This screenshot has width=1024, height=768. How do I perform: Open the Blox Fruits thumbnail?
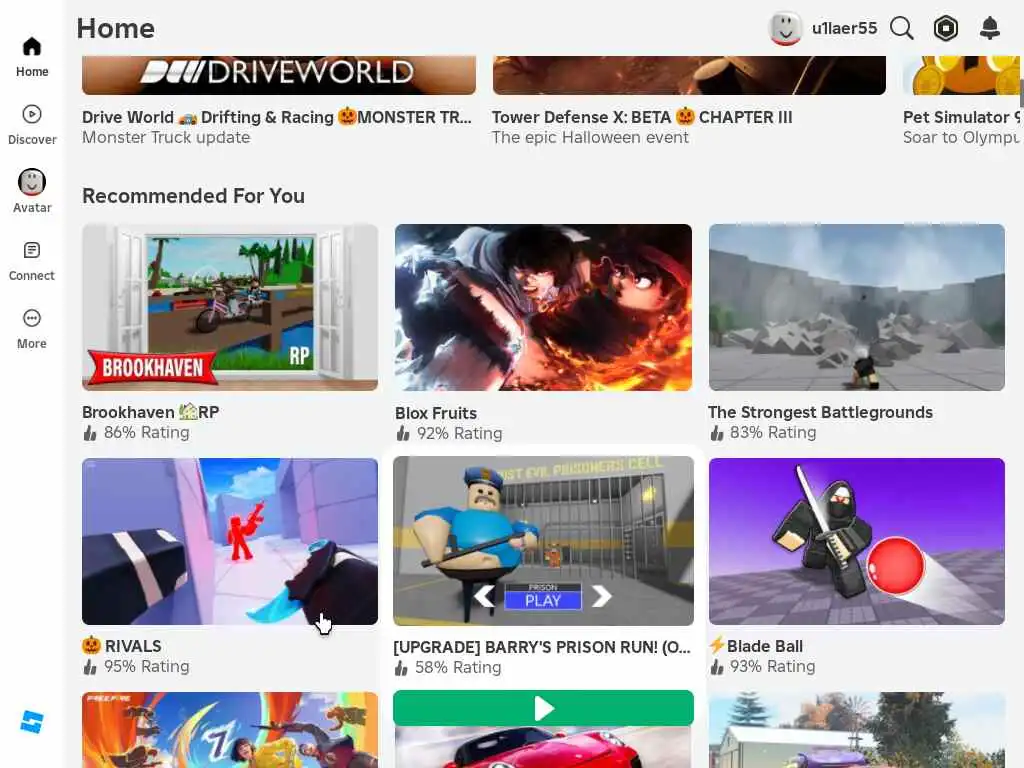[x=543, y=308]
